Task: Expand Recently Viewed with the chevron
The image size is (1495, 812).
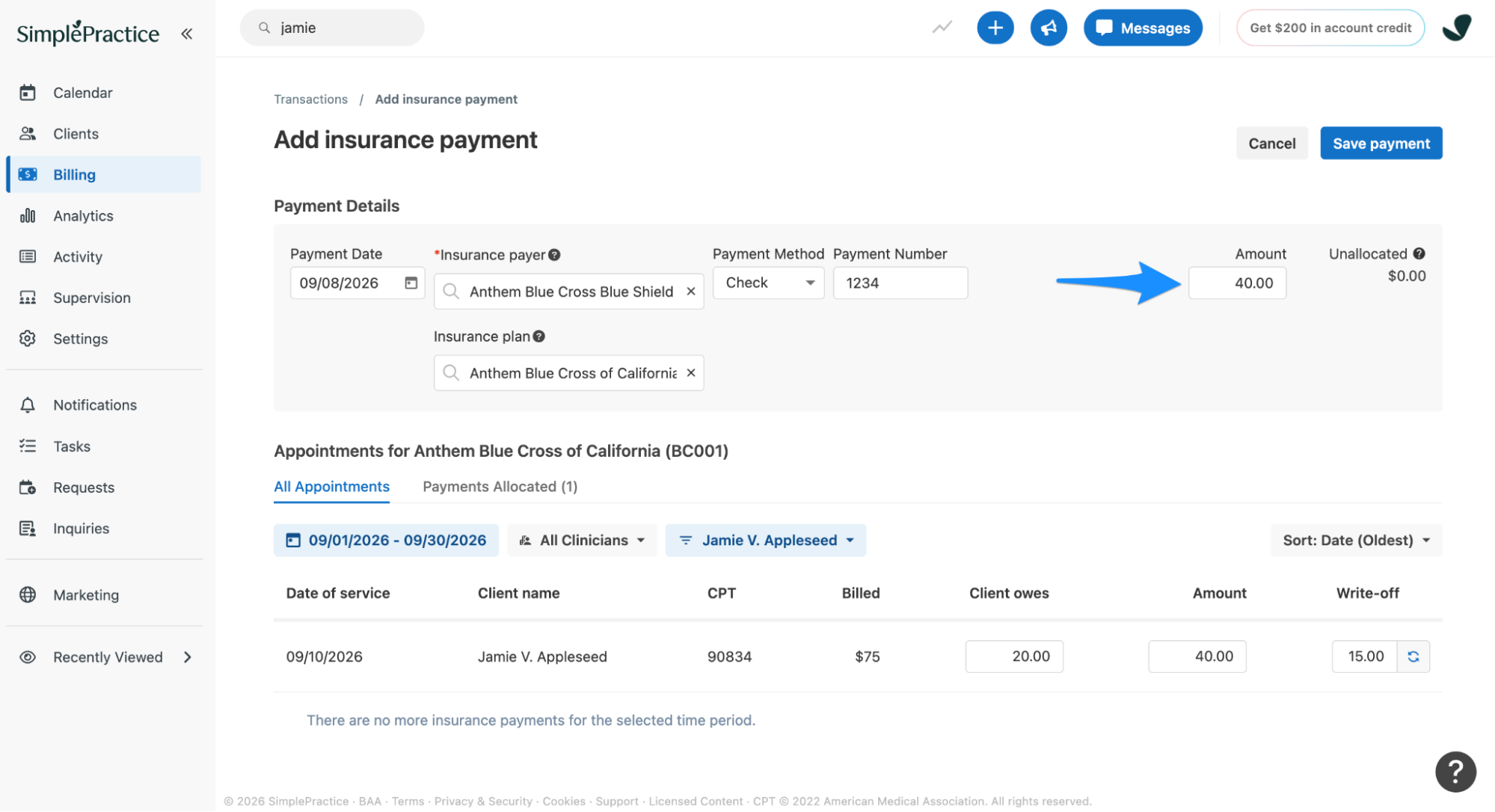Action: coord(188,657)
